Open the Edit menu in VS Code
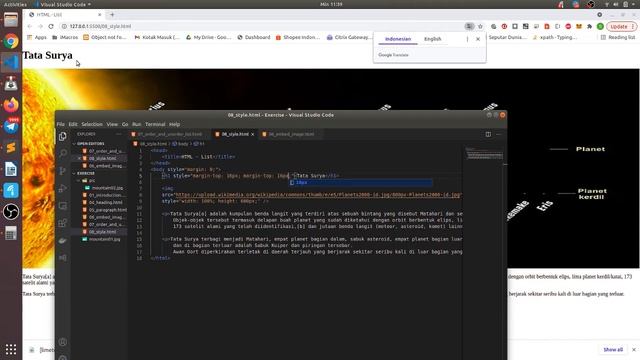 (x=73, y=124)
